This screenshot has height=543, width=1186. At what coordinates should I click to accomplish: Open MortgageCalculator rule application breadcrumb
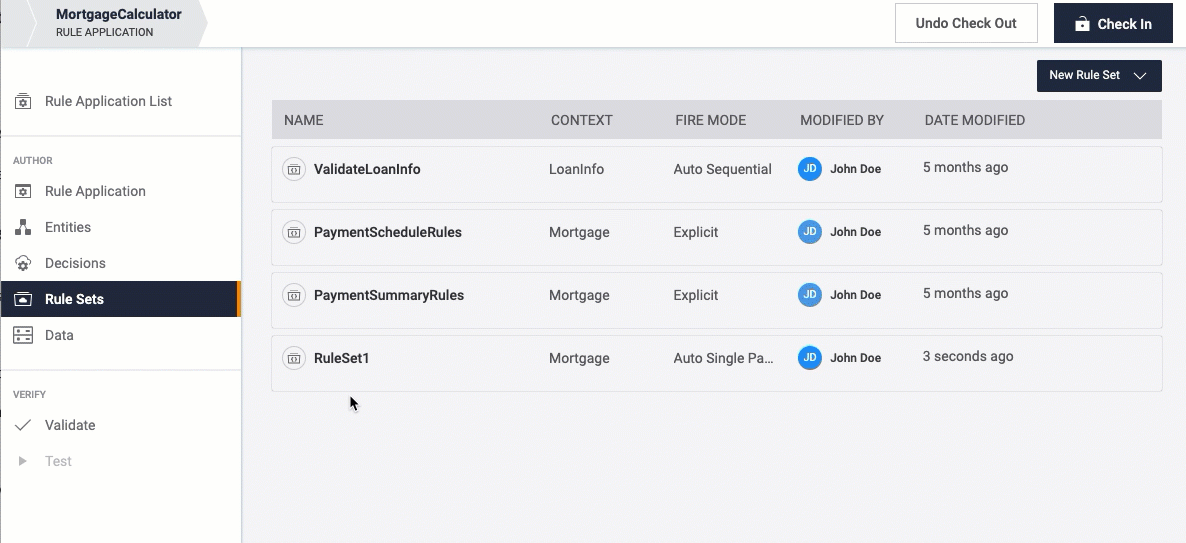coord(118,23)
